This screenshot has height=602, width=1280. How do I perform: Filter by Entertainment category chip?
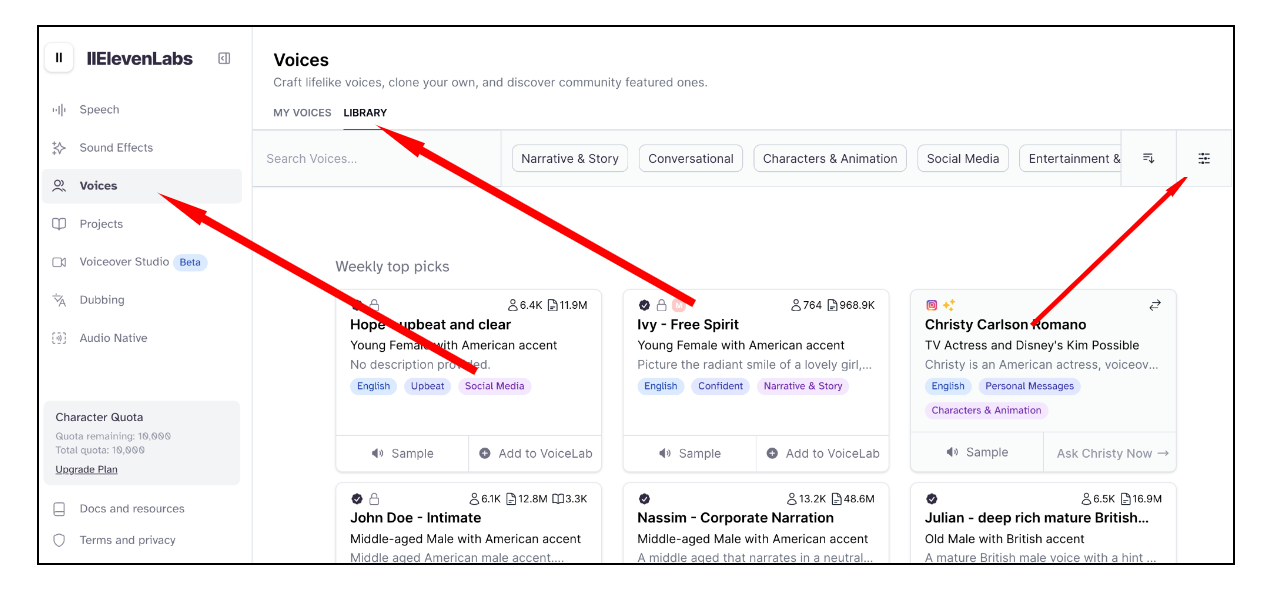(1070, 158)
